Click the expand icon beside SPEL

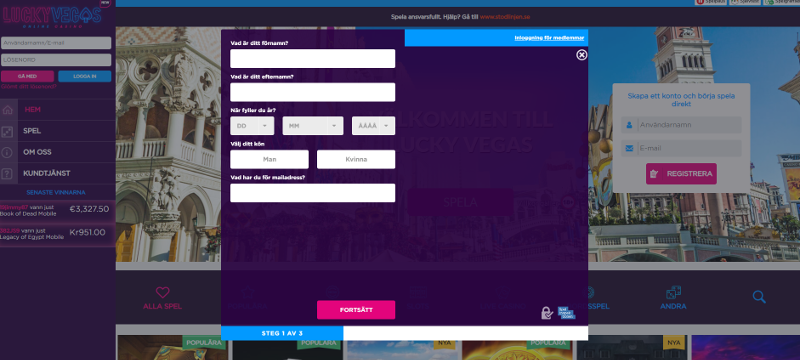(x=7, y=132)
